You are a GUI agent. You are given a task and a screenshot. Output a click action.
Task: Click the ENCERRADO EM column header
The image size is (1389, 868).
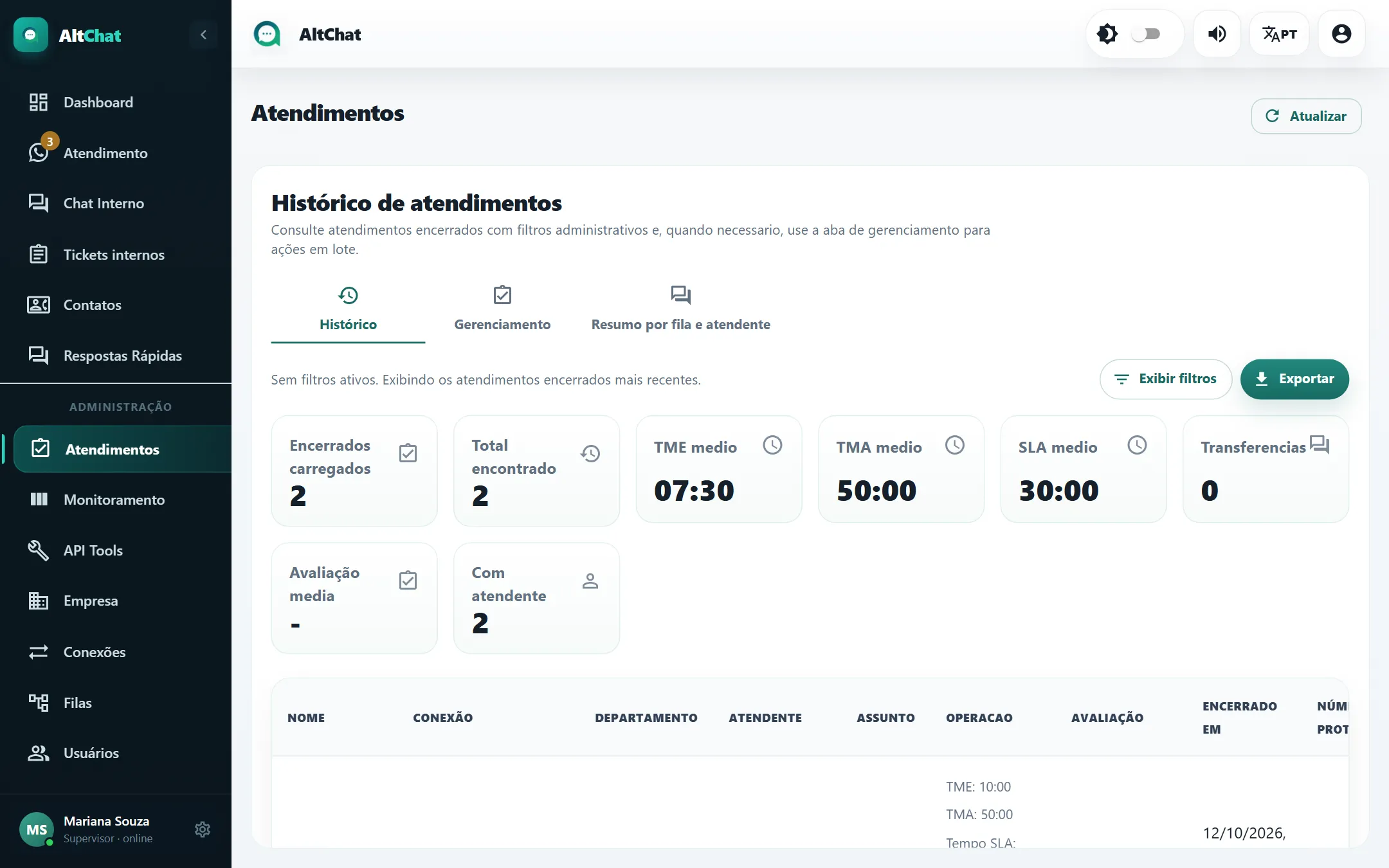point(1240,718)
